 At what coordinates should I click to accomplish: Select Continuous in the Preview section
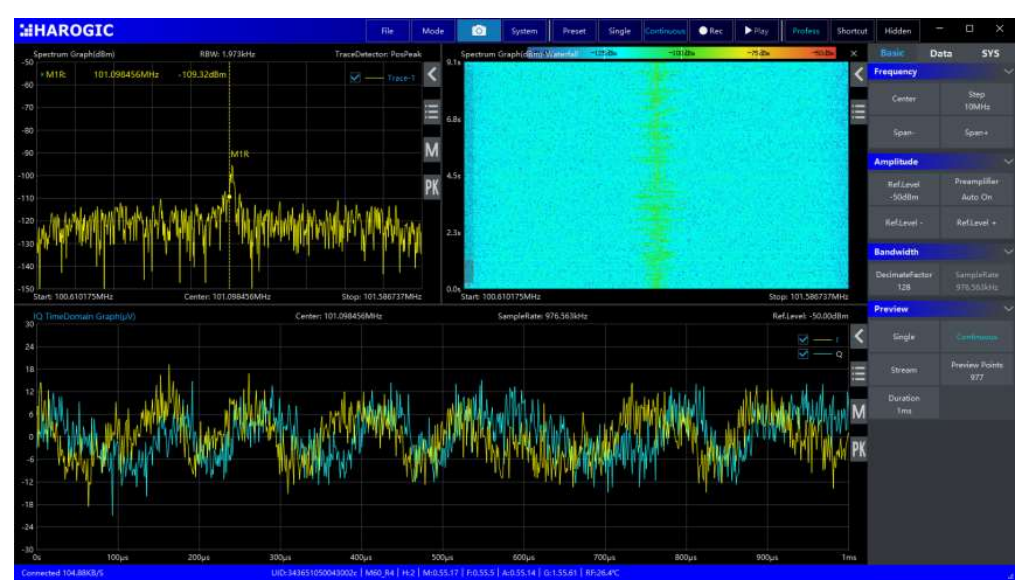[976, 337]
